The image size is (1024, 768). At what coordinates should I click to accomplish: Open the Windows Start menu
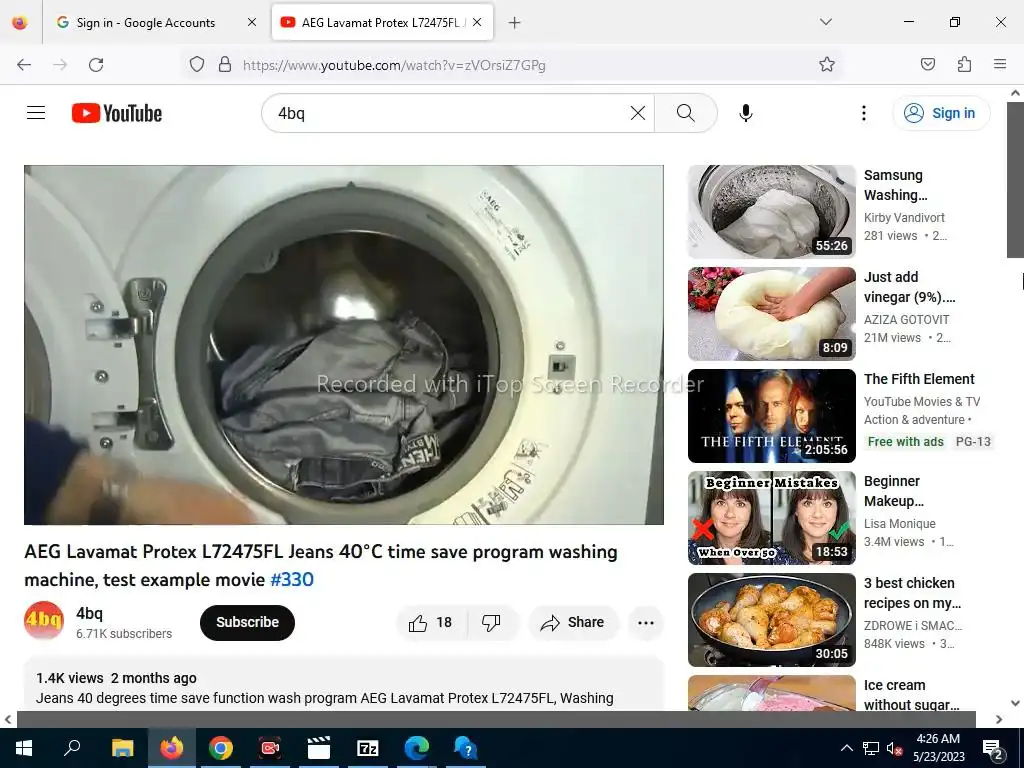click(24, 748)
